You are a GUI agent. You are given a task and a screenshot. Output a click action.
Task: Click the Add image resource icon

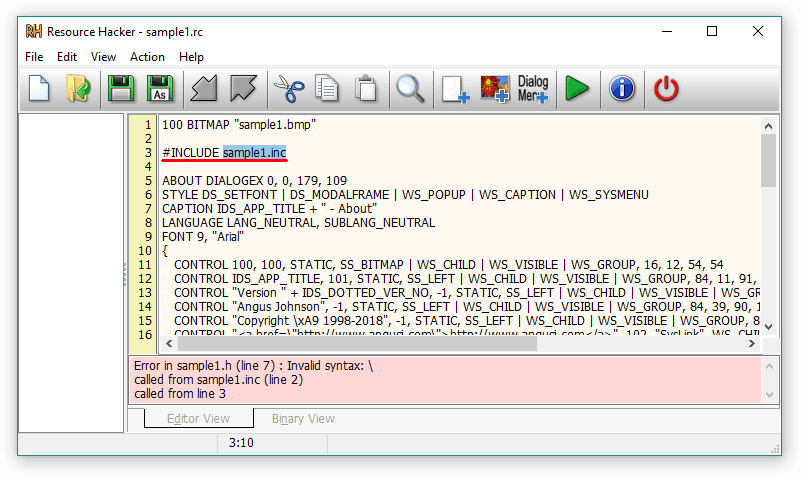tap(495, 89)
